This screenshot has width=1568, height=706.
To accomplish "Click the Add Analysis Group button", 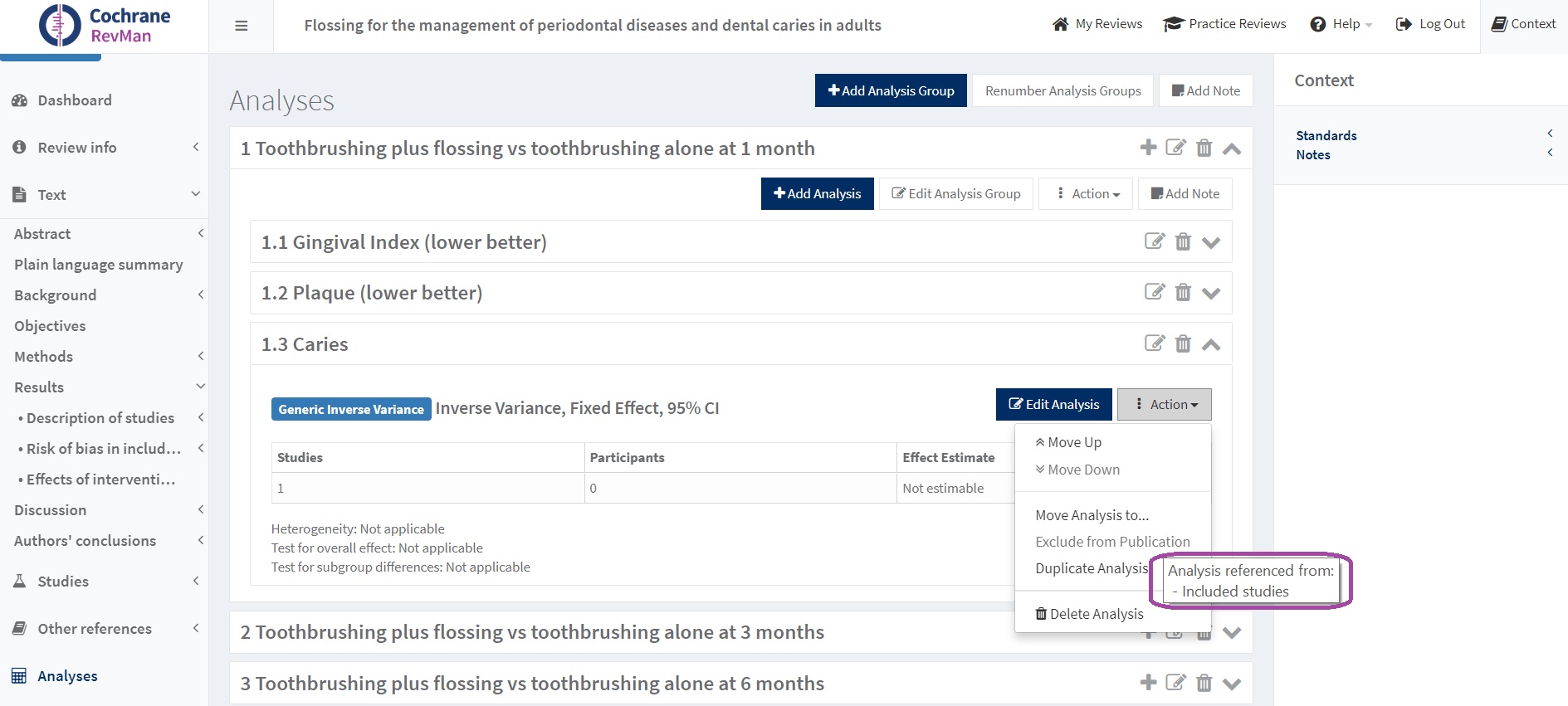I will click(x=891, y=90).
